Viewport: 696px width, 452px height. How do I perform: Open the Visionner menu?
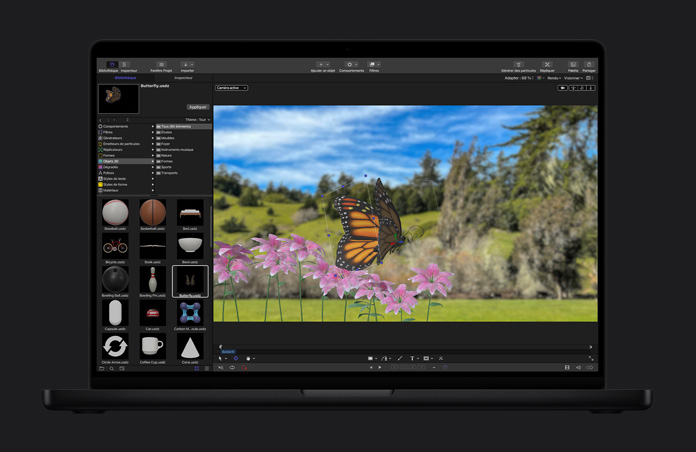point(573,78)
